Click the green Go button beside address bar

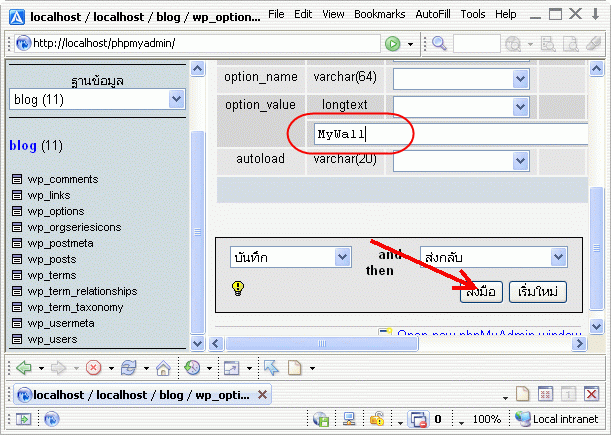tap(393, 44)
